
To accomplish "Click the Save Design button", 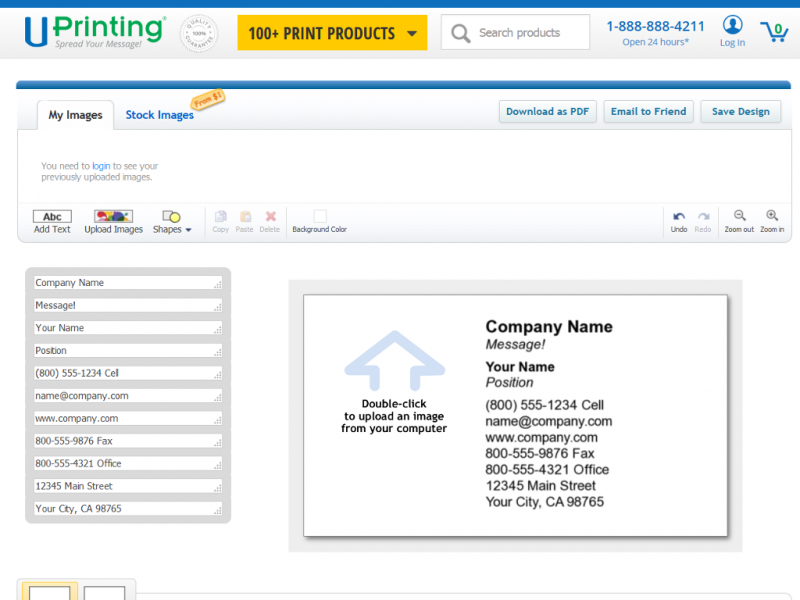I will point(740,111).
